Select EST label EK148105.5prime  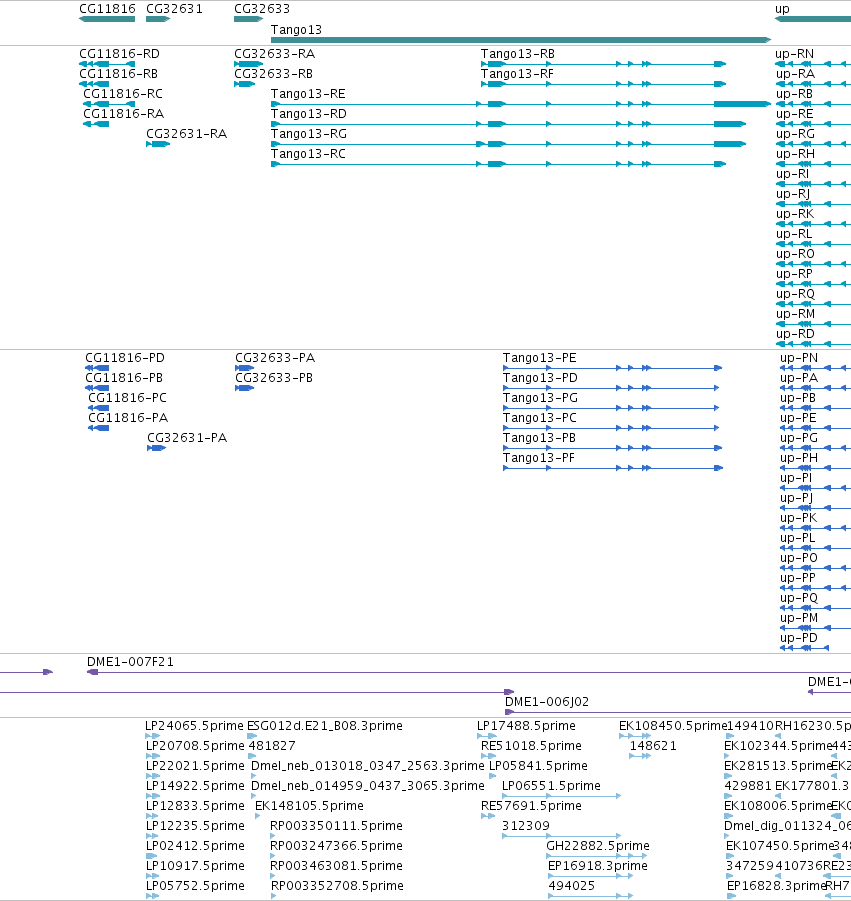point(309,806)
